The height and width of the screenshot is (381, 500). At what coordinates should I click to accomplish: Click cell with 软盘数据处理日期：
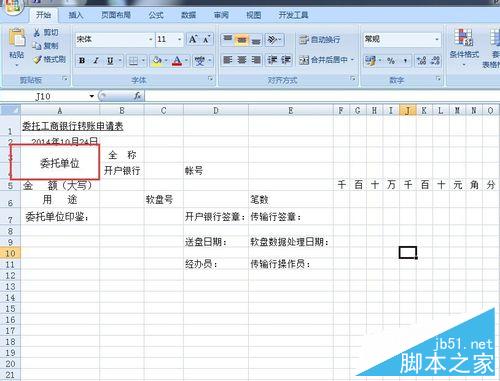290,242
